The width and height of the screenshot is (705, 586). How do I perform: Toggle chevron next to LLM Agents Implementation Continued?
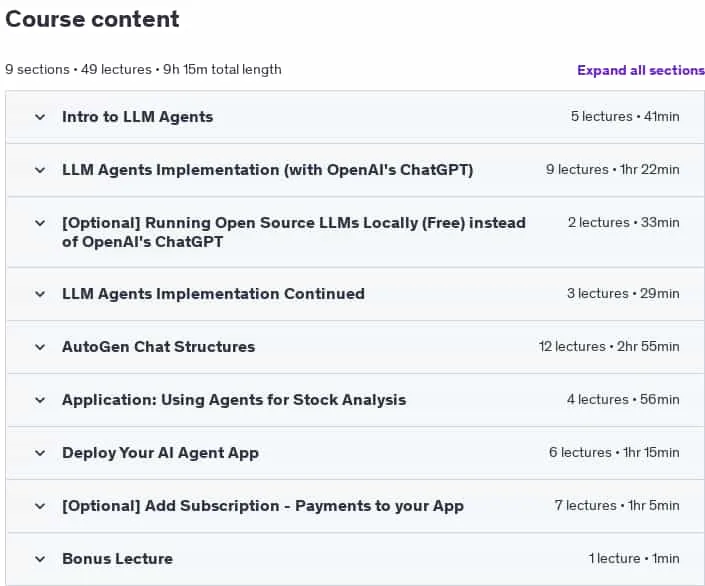(x=40, y=294)
